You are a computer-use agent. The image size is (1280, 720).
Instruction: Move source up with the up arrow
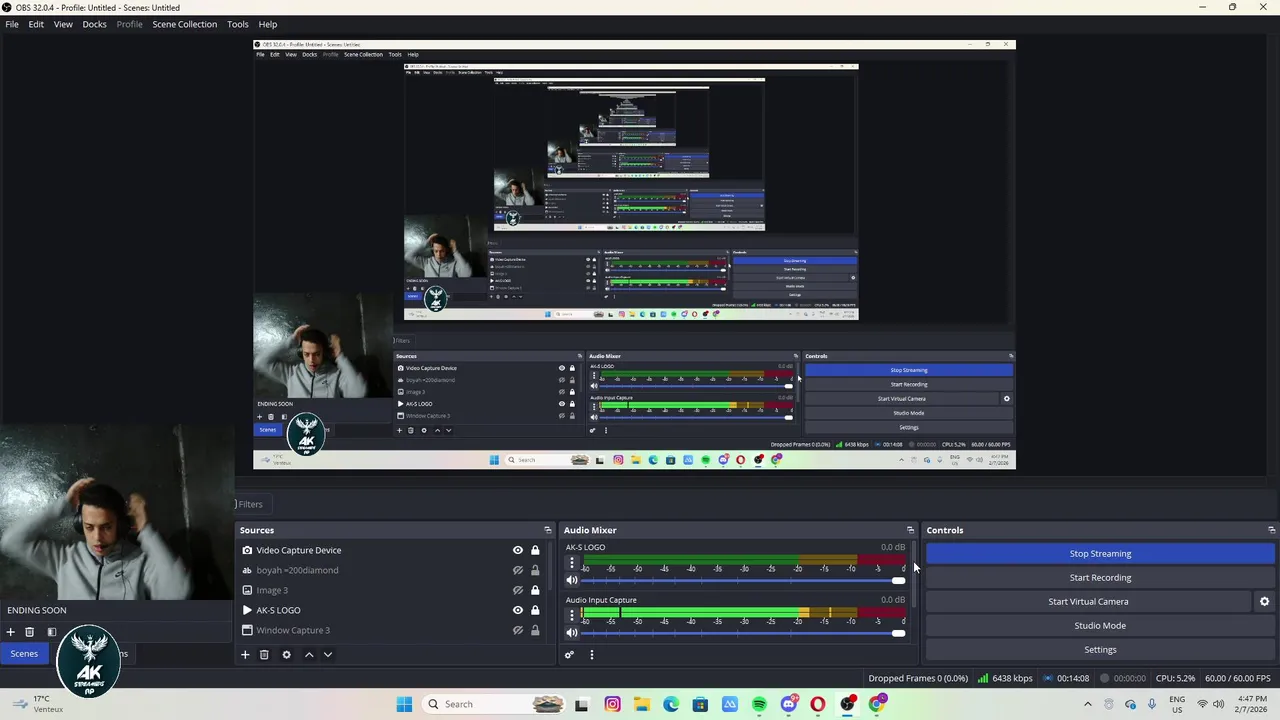click(309, 655)
